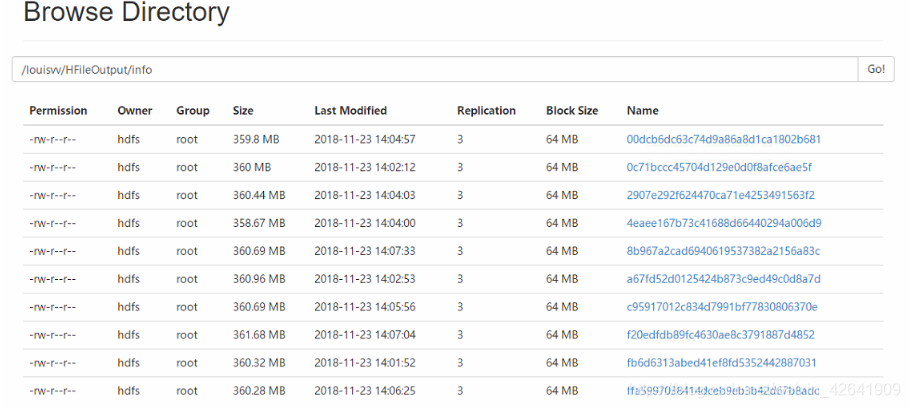
Task: Click the Permission column header
Action: click(x=58, y=110)
